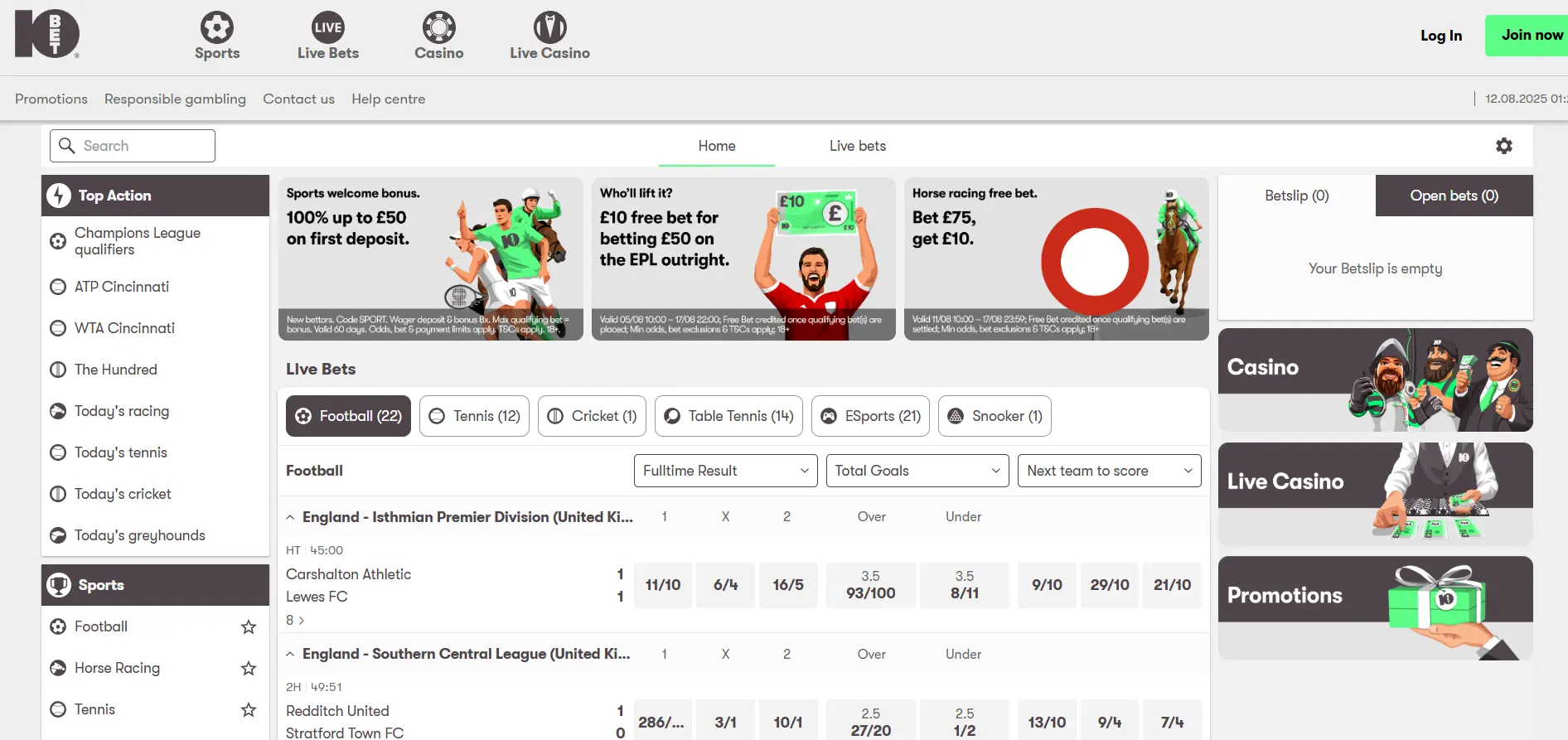Select Over 3.5 goals at 93/100
The width and height of the screenshot is (1568, 740).
(871, 585)
